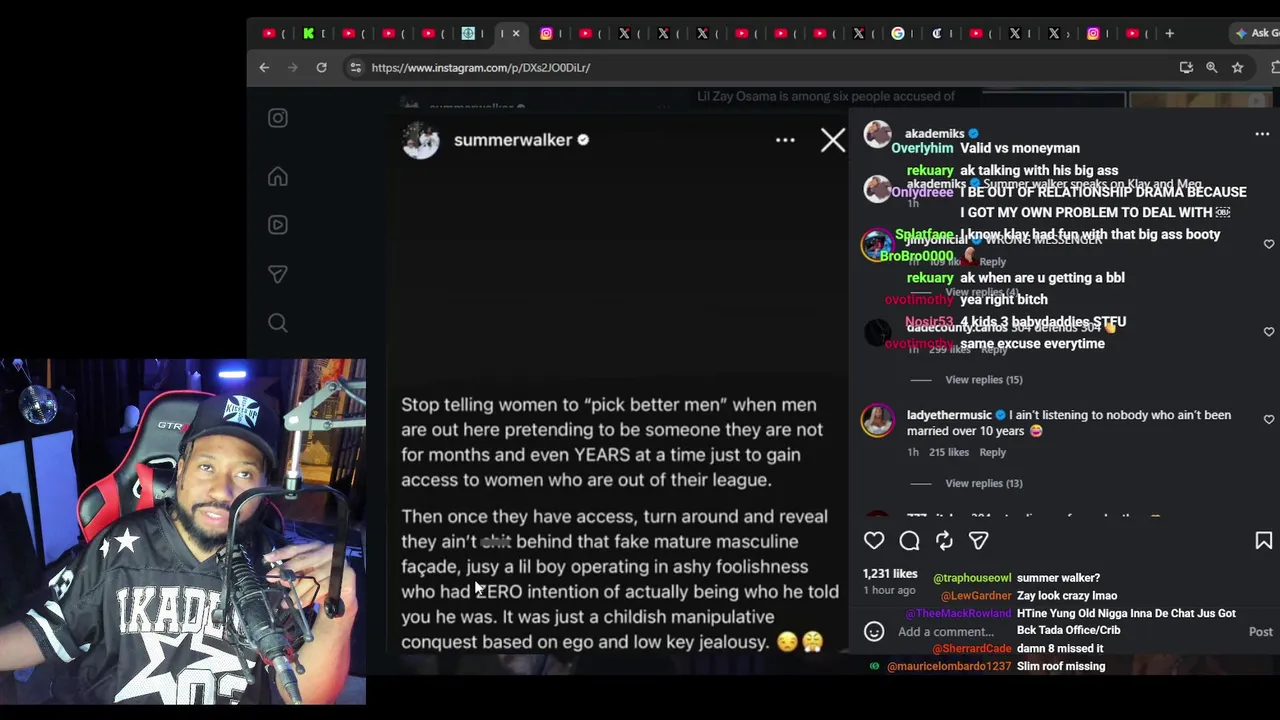
Task: Click the repost arrows icon
Action: 944,540
